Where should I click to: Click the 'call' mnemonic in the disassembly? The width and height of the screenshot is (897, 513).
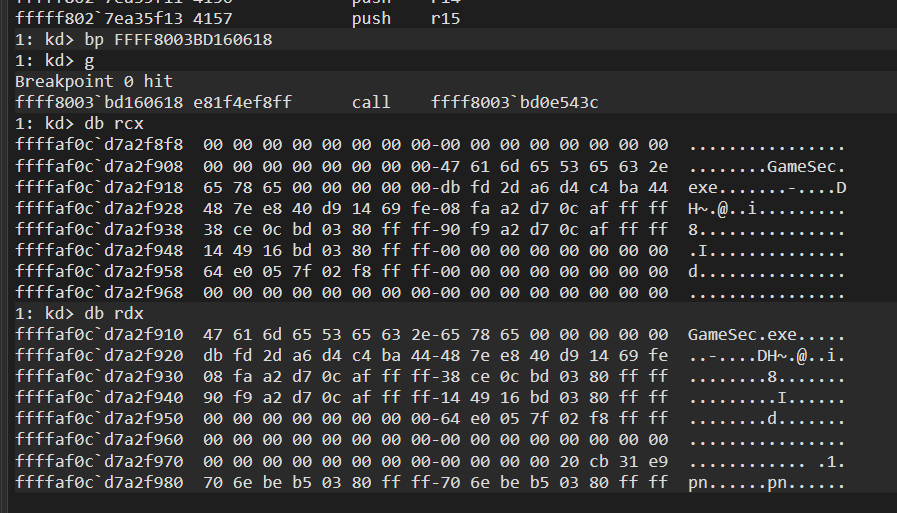pos(371,103)
